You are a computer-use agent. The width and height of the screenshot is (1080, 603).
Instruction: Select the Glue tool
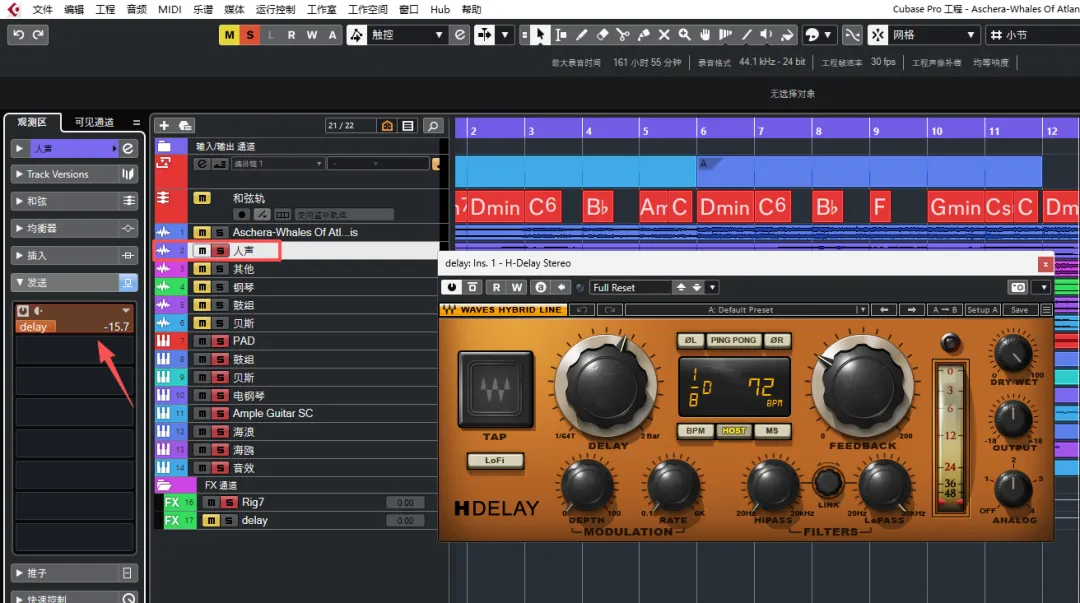pos(643,34)
